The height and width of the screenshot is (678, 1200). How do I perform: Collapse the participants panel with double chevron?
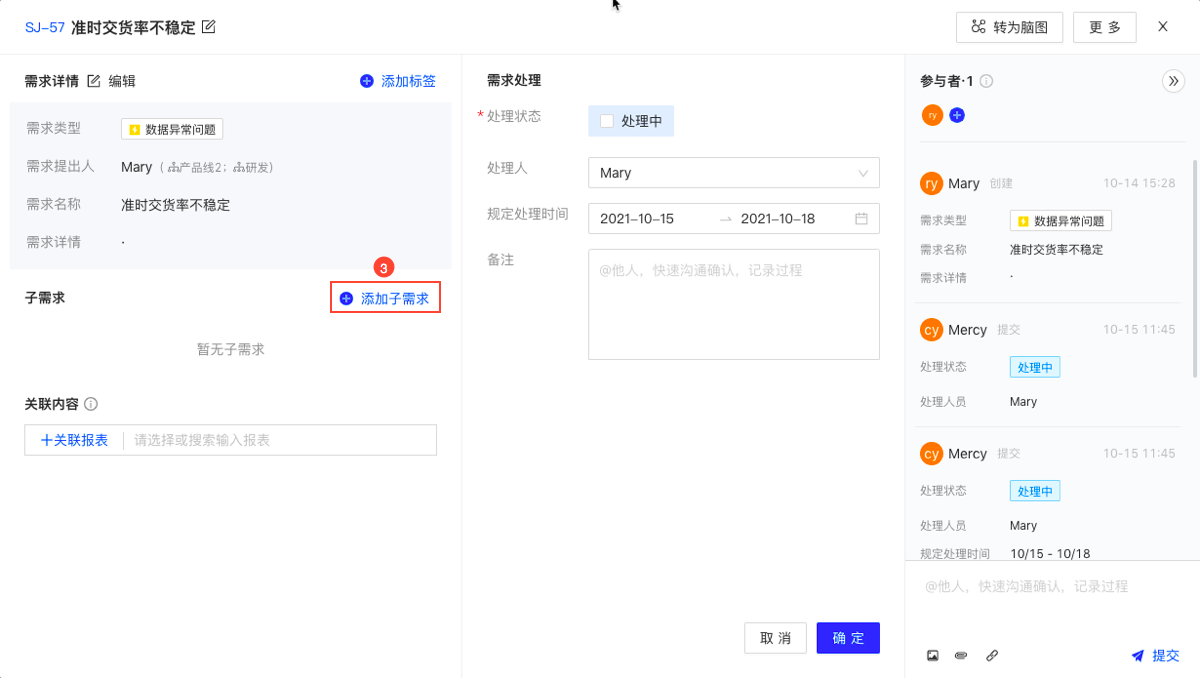pos(1173,82)
